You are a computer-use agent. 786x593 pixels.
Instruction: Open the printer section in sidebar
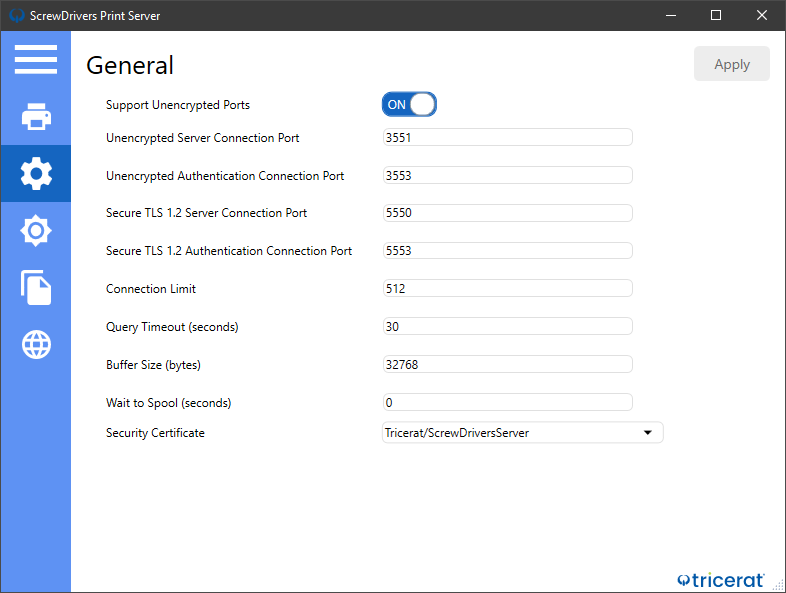click(36, 116)
